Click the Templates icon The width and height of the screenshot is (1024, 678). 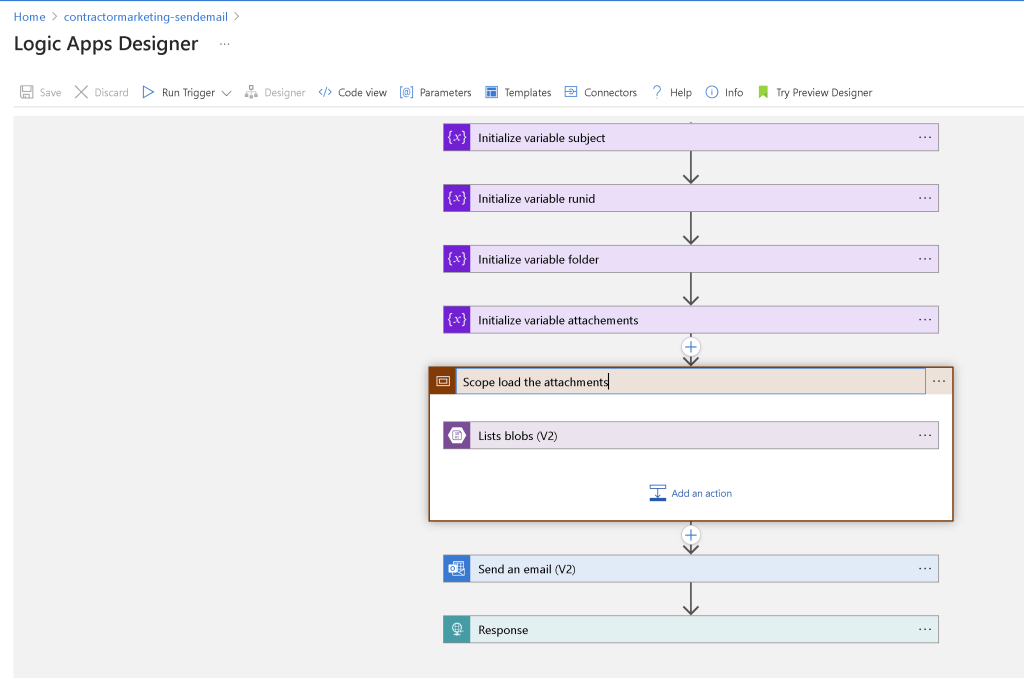pos(491,92)
